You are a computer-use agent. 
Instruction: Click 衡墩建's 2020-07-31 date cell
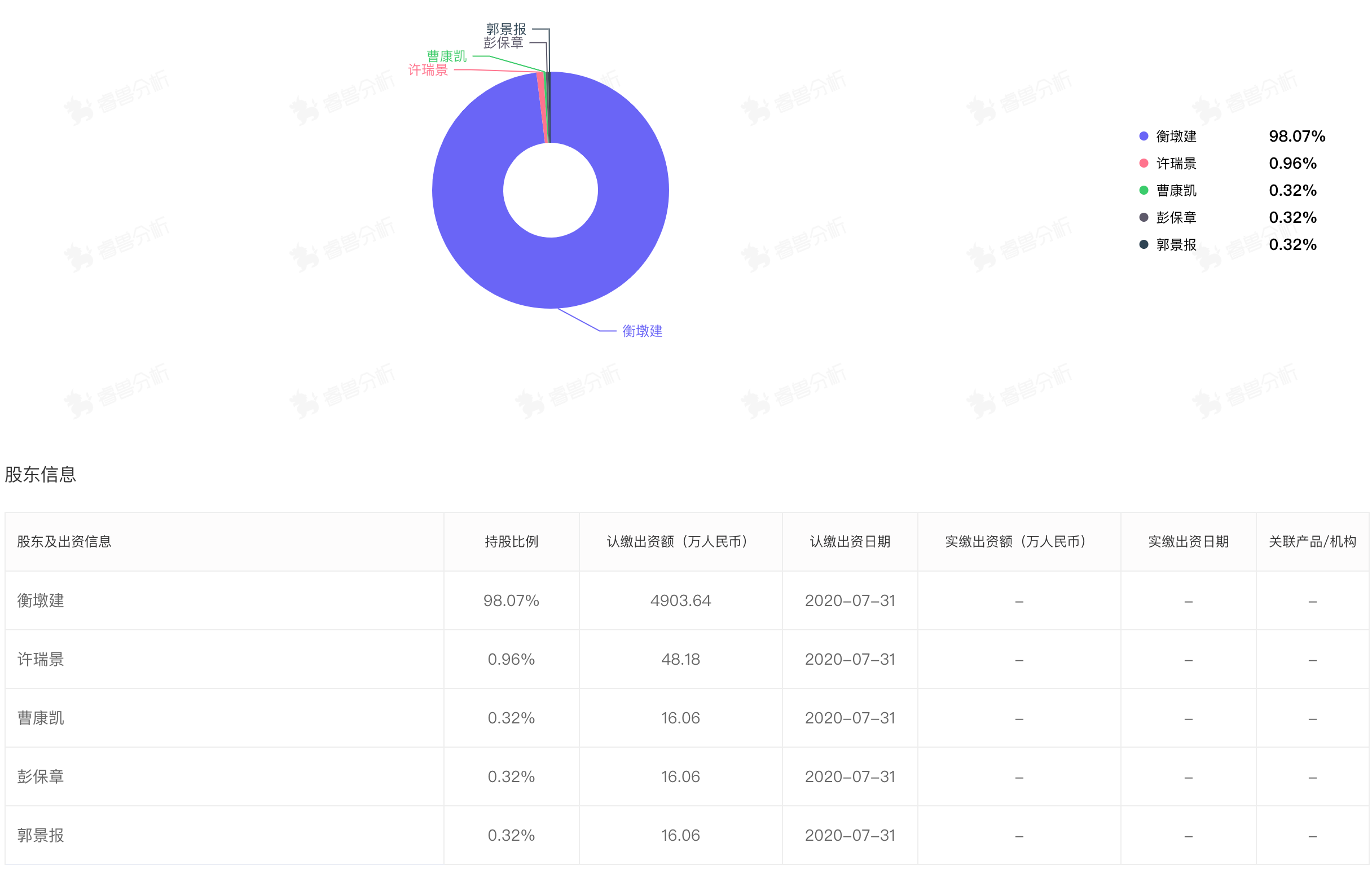pyautogui.click(x=850, y=600)
